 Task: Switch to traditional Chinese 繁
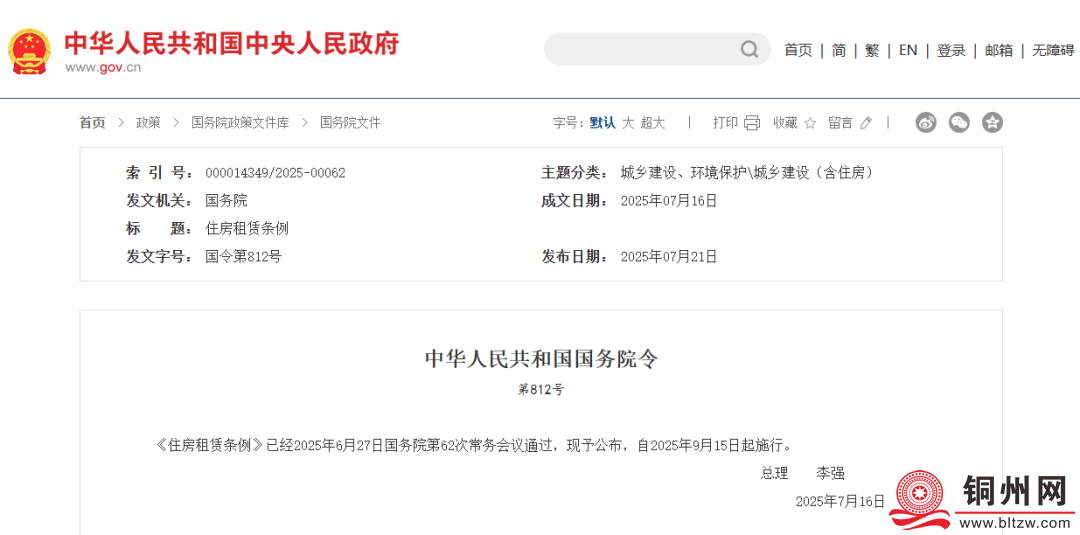click(872, 50)
